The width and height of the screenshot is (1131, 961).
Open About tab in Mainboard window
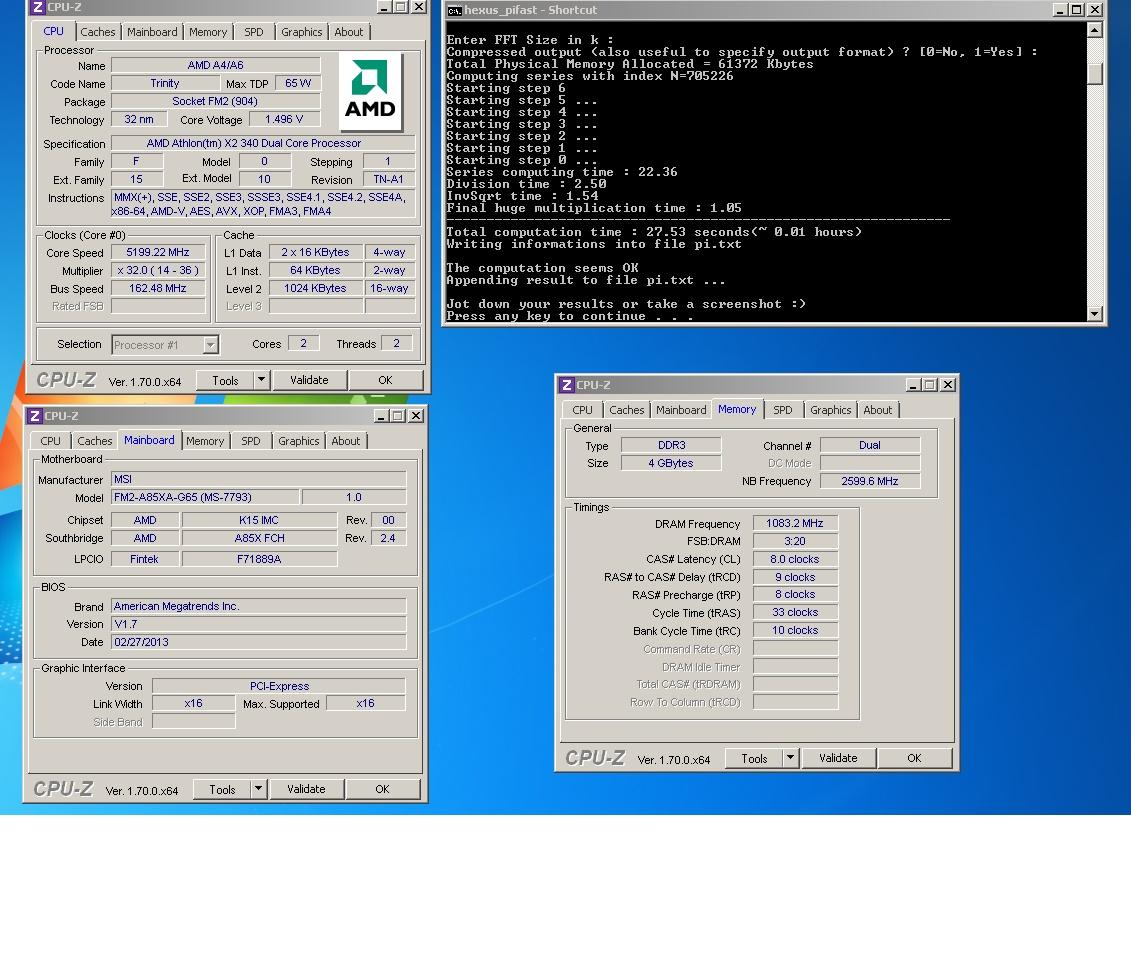[346, 441]
